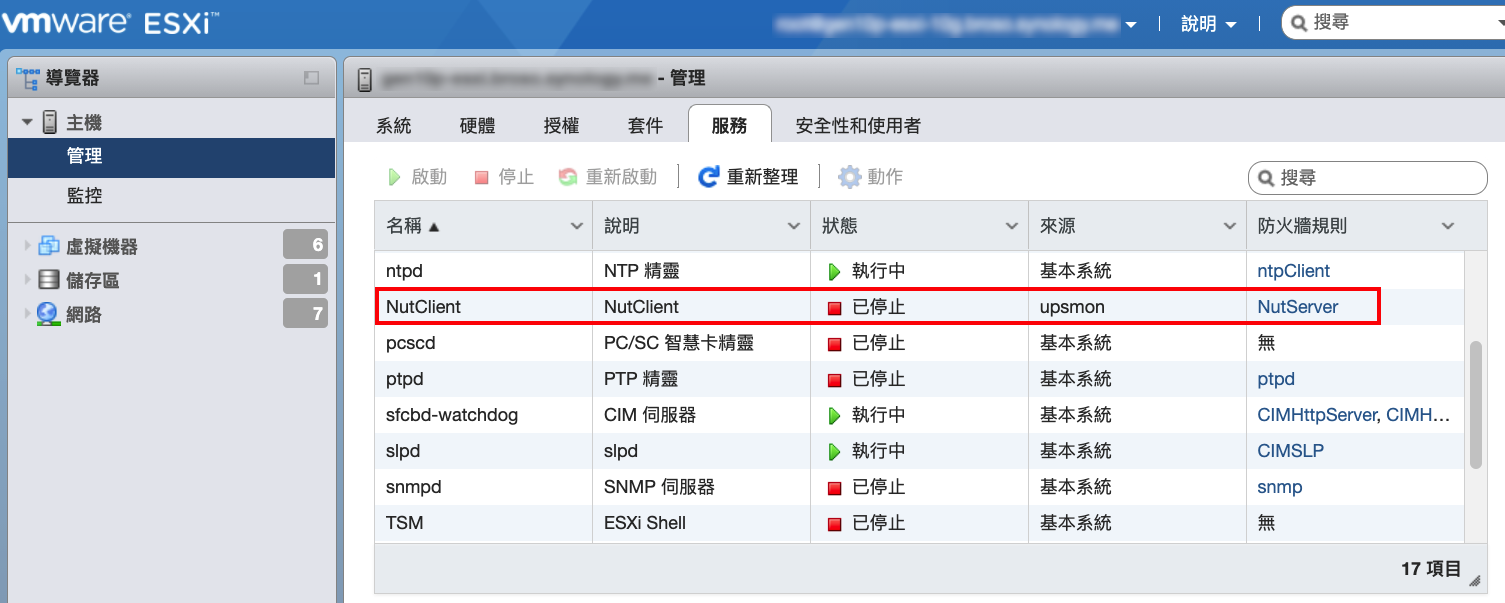
Task: Click the stopped status icon on the TSM row
Action: pyautogui.click(x=835, y=524)
